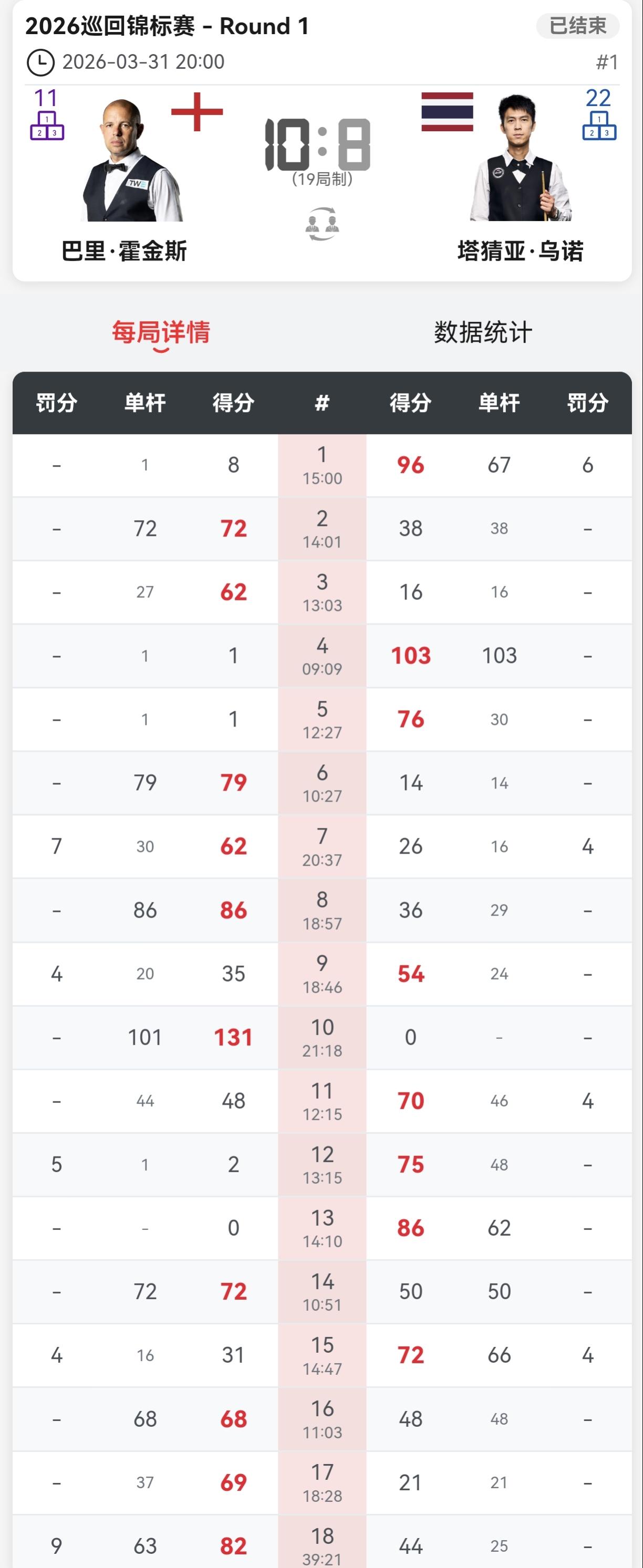Click the purple ranking podium icon
This screenshot has height=1568, width=643.
click(x=47, y=125)
